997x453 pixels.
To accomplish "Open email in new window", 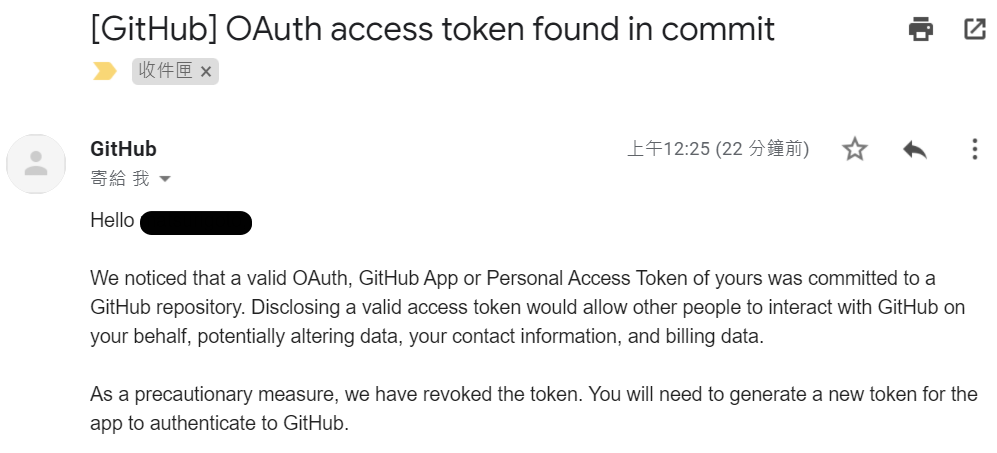I will pos(974,29).
